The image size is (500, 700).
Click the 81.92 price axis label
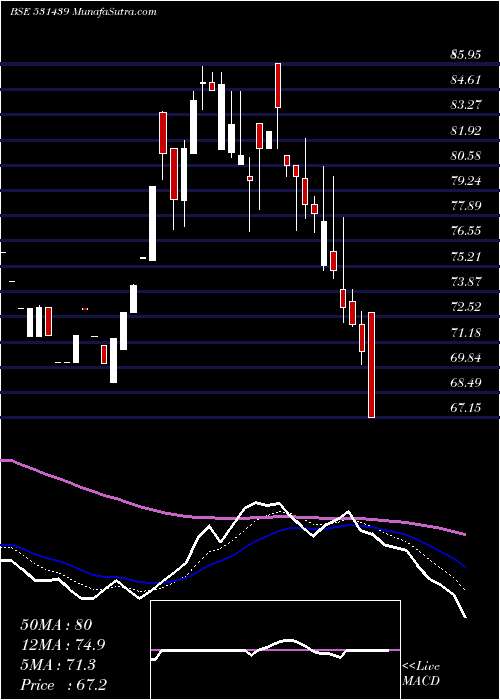point(466,131)
